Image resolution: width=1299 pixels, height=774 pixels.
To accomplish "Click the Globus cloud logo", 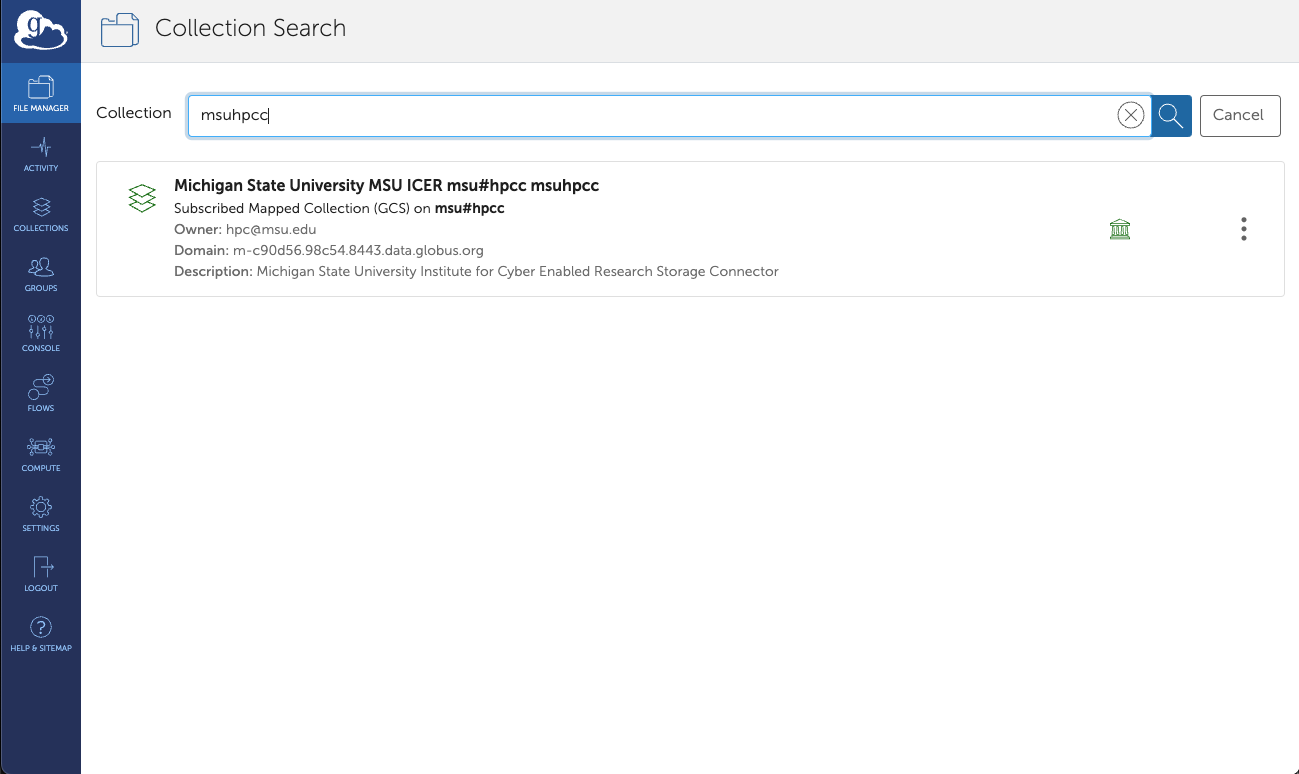I will (x=40, y=31).
